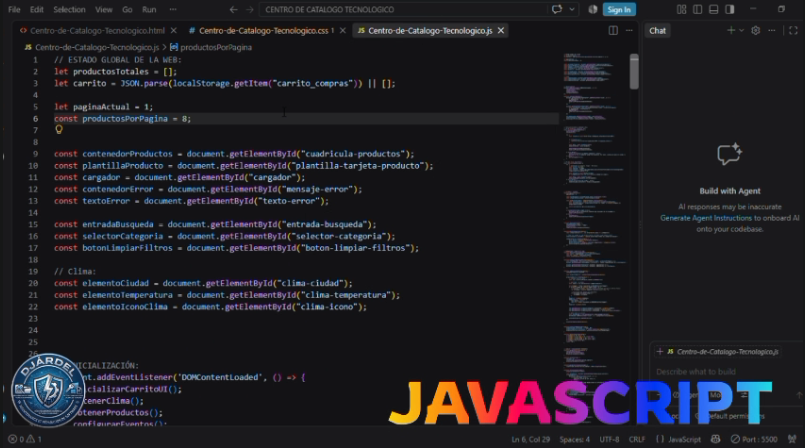Toggle the primary side bar visibility
The image size is (805, 448).
pos(697,9)
